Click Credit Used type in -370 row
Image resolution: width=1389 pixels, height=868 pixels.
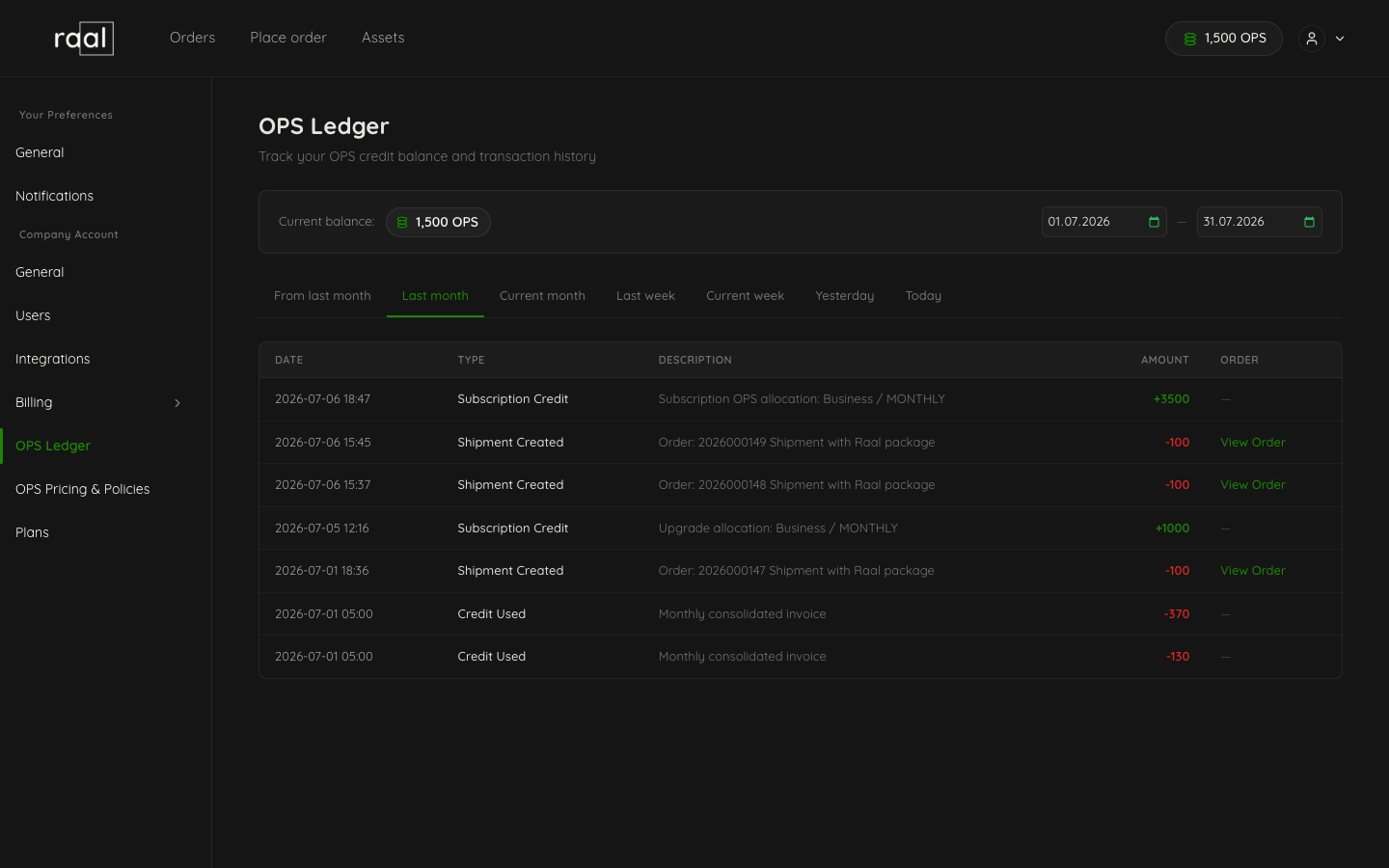tap(491, 614)
